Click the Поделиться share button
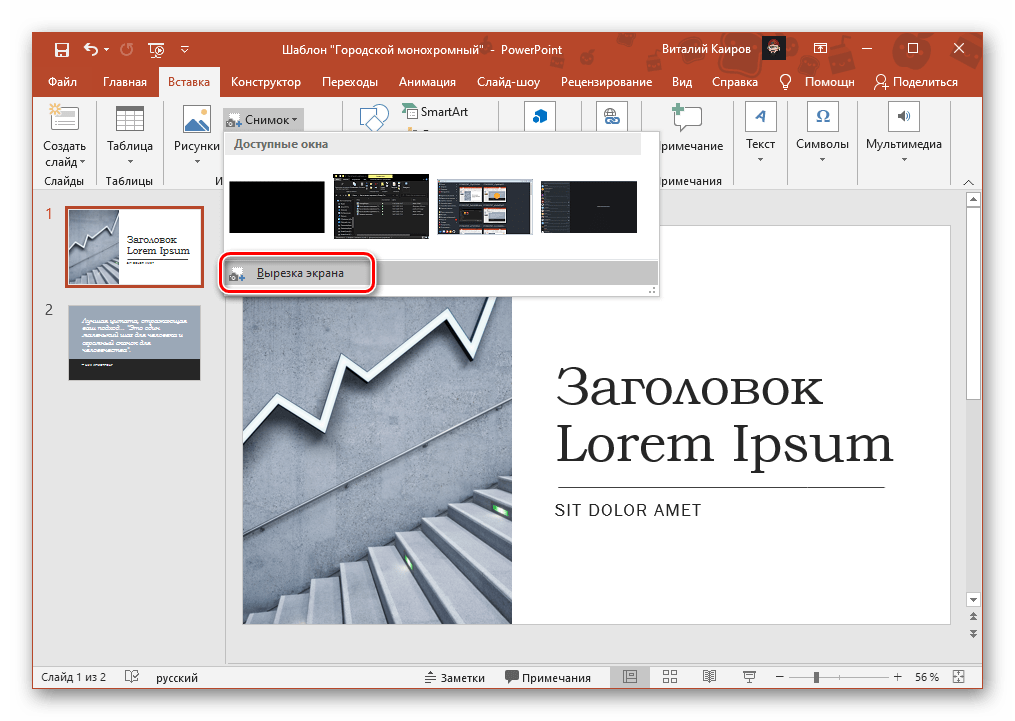The image size is (1015, 721). point(915,82)
